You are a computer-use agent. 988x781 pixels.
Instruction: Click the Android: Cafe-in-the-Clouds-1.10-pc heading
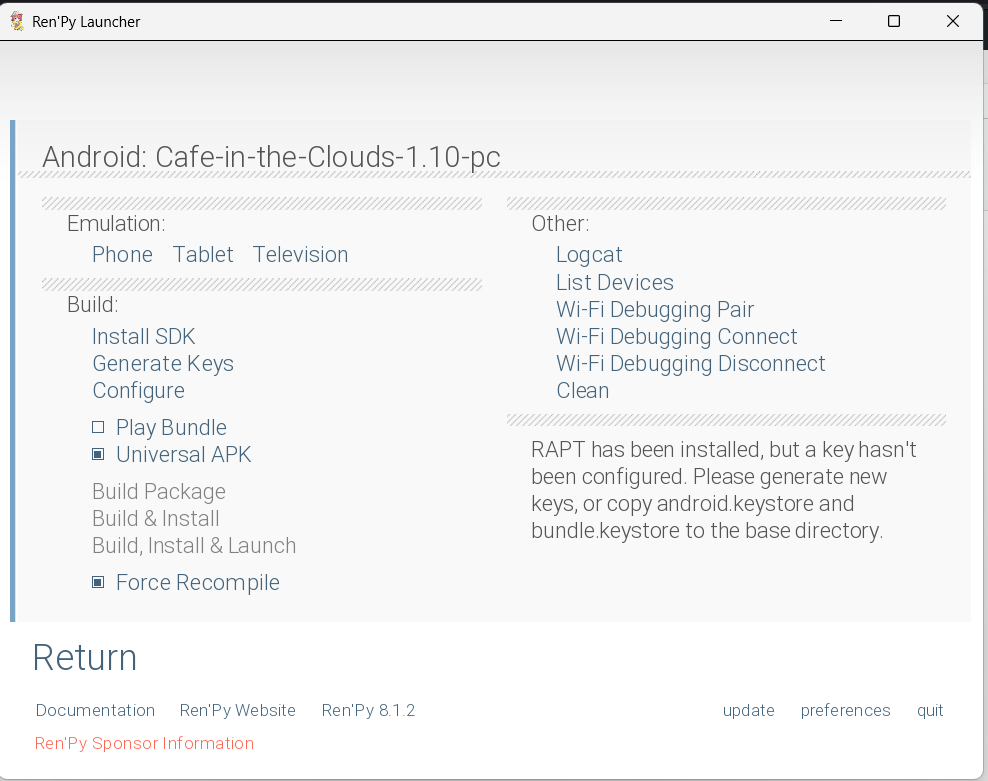[272, 157]
